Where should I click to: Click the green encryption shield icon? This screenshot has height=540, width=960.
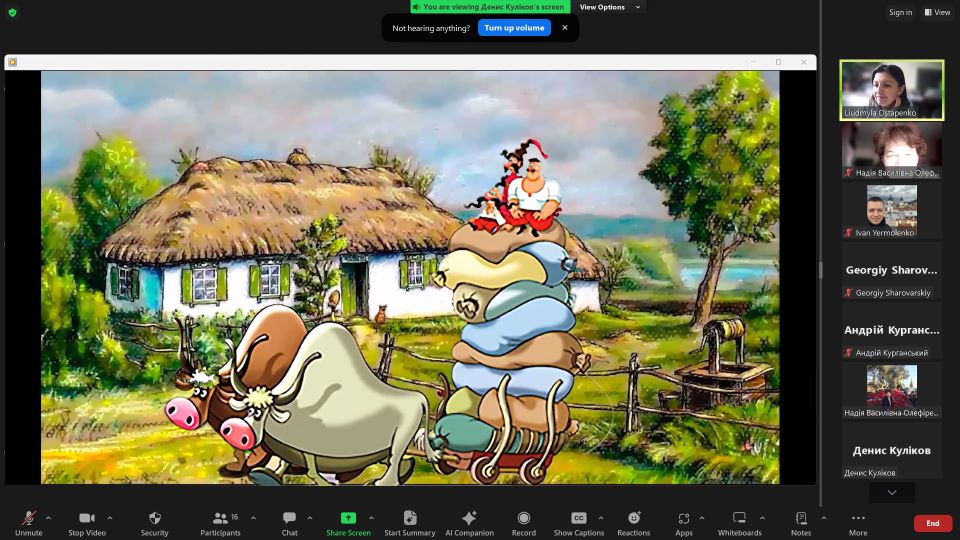click(x=12, y=12)
